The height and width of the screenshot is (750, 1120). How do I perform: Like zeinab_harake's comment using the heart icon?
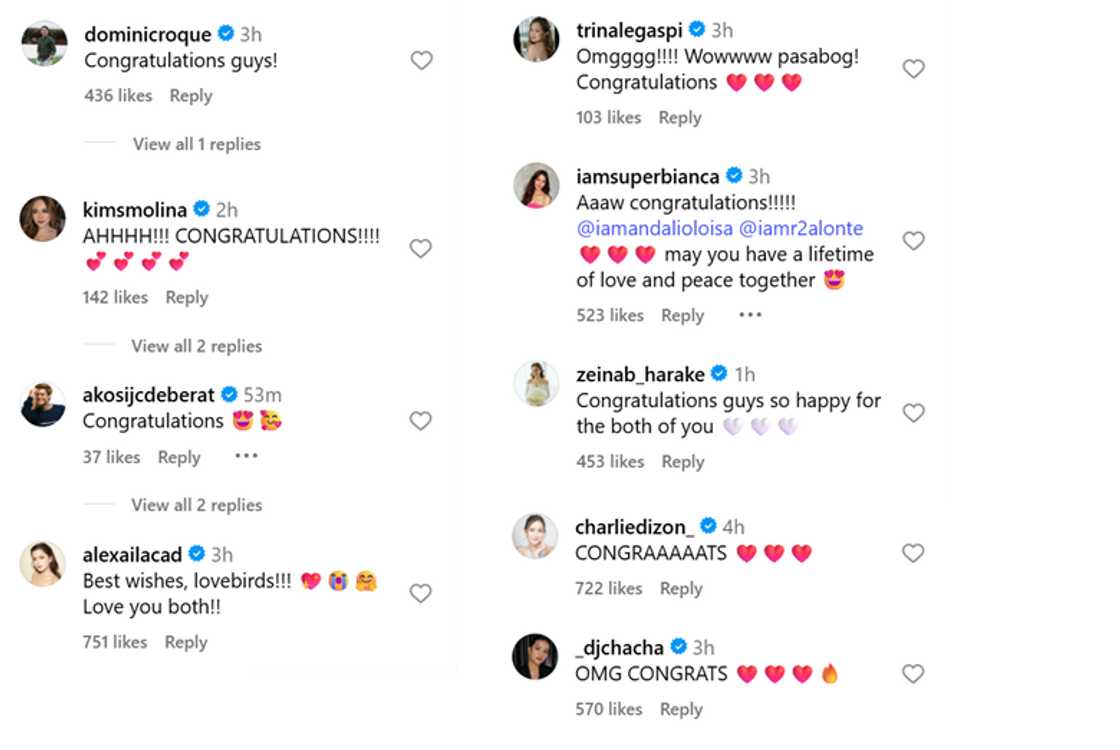point(913,412)
